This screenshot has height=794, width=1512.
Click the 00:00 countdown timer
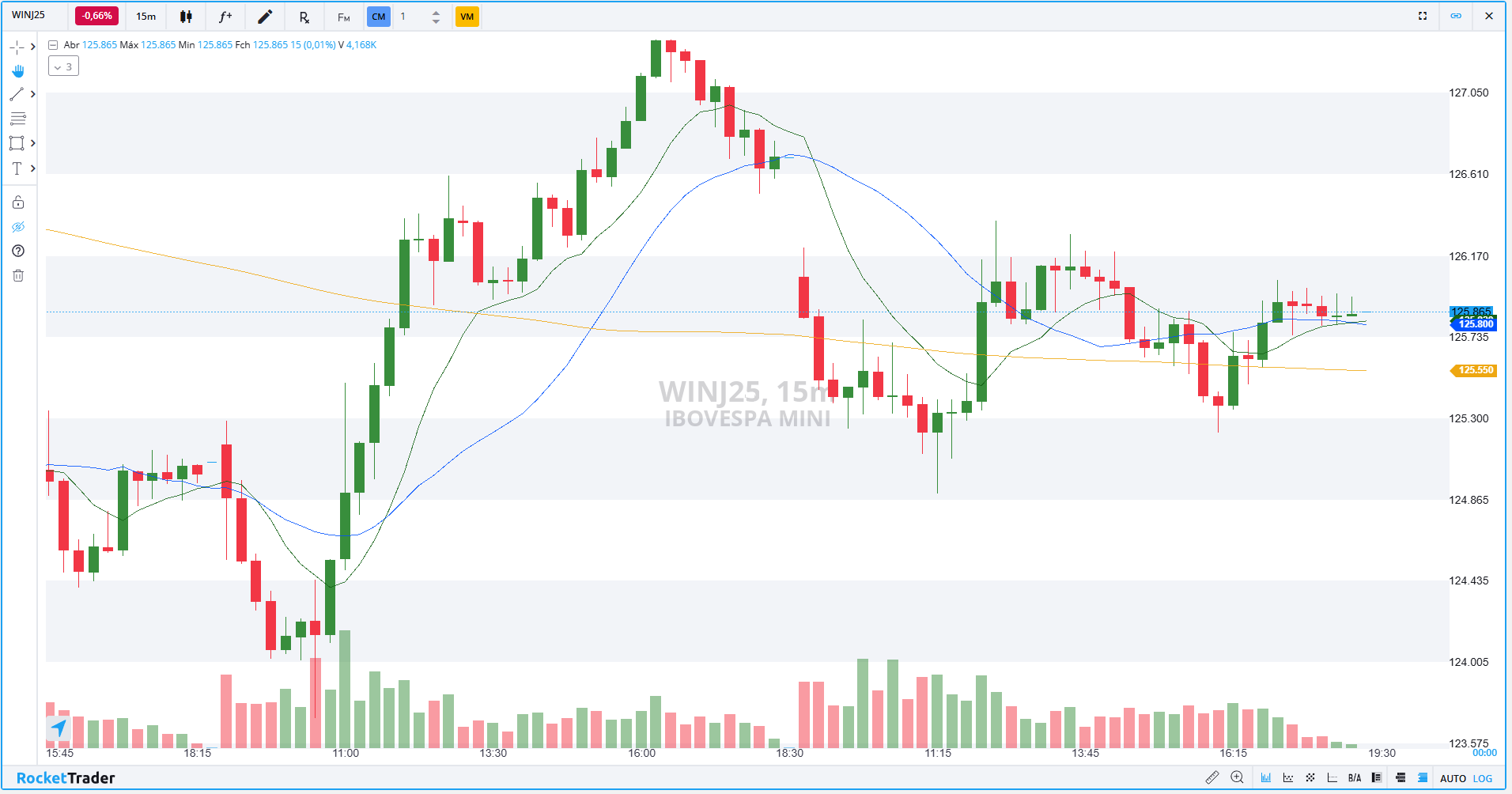pyautogui.click(x=1484, y=753)
